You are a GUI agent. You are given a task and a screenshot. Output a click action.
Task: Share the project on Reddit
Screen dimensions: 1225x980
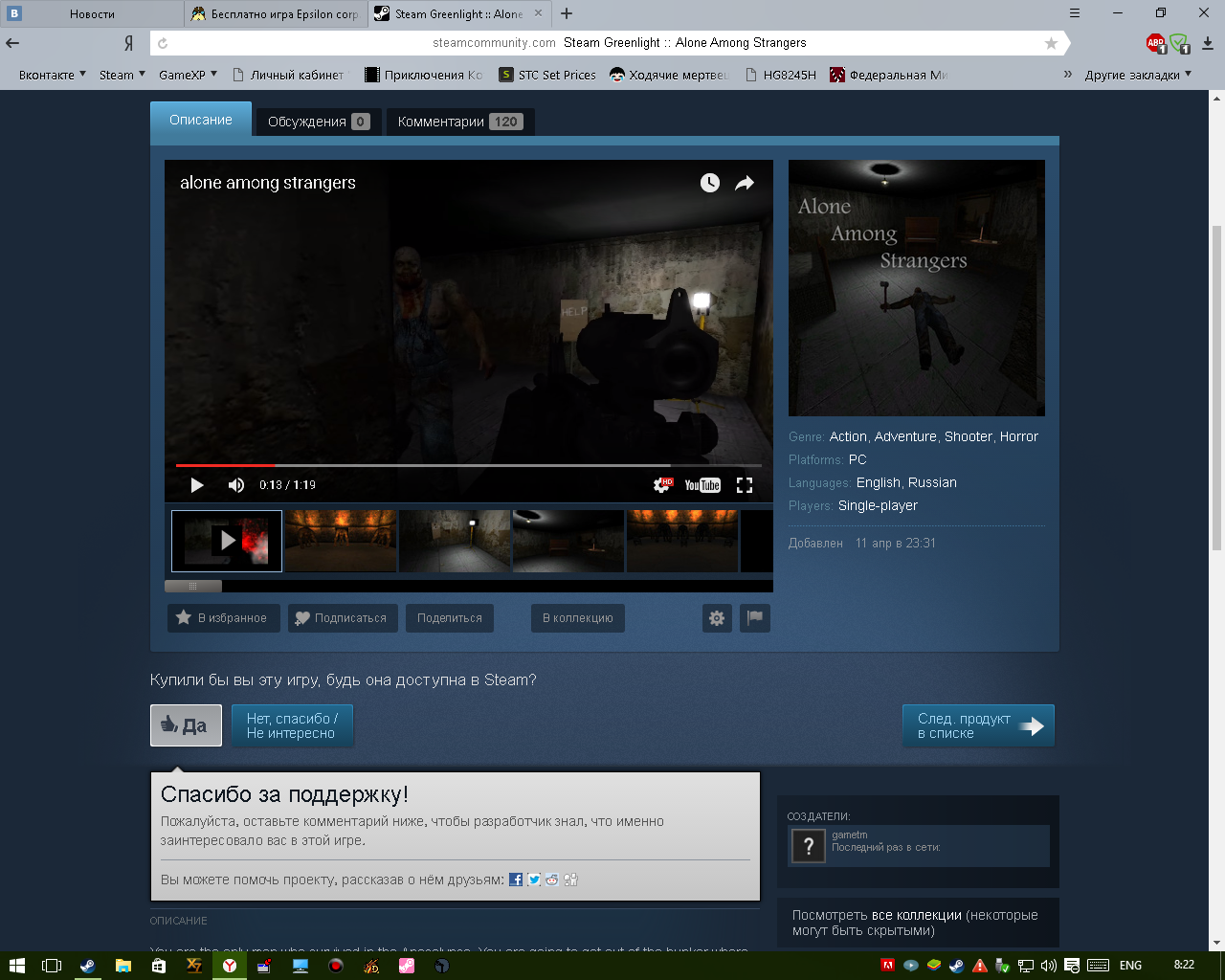(x=552, y=880)
